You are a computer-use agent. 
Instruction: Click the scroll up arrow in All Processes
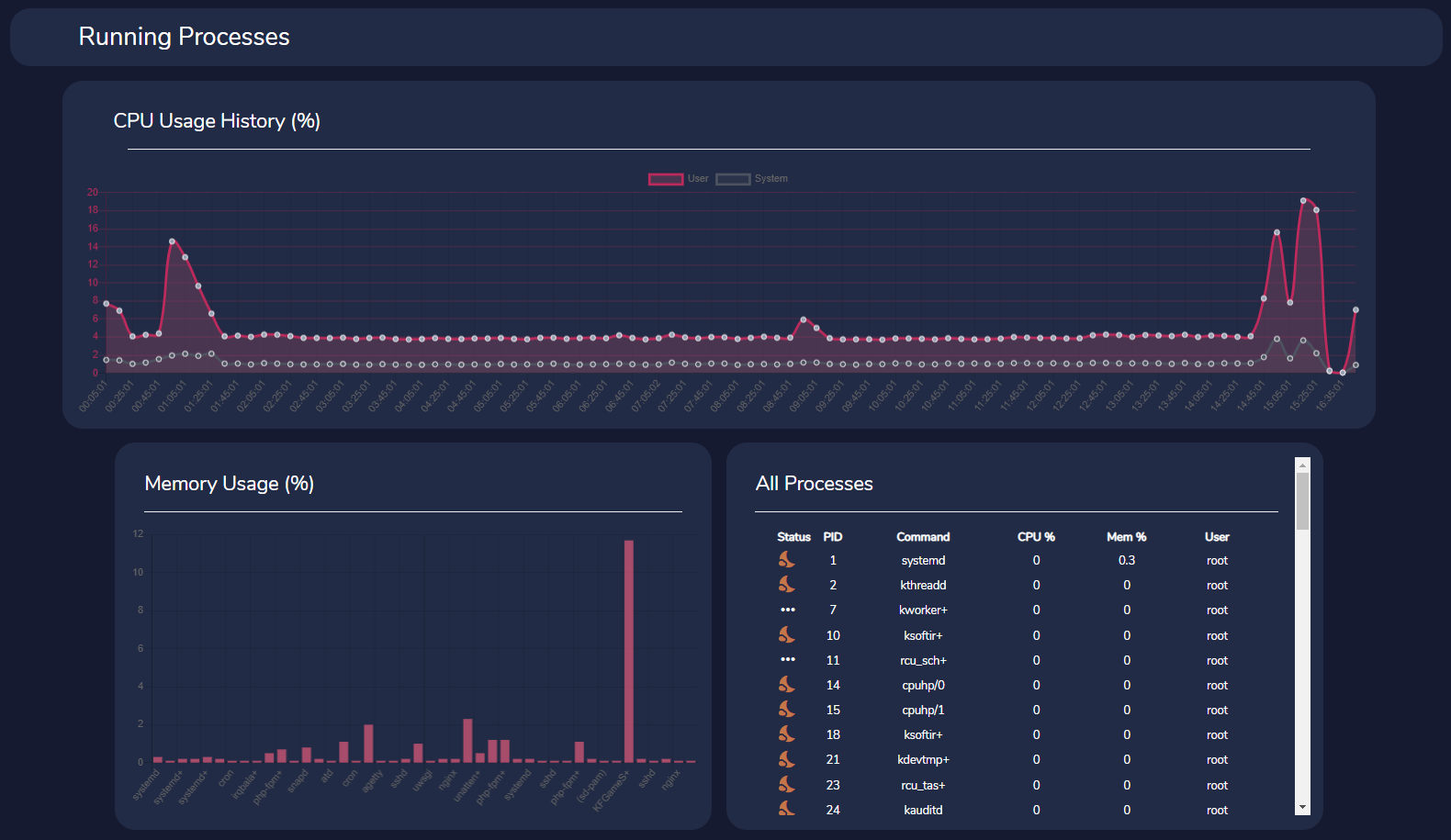(x=1302, y=465)
